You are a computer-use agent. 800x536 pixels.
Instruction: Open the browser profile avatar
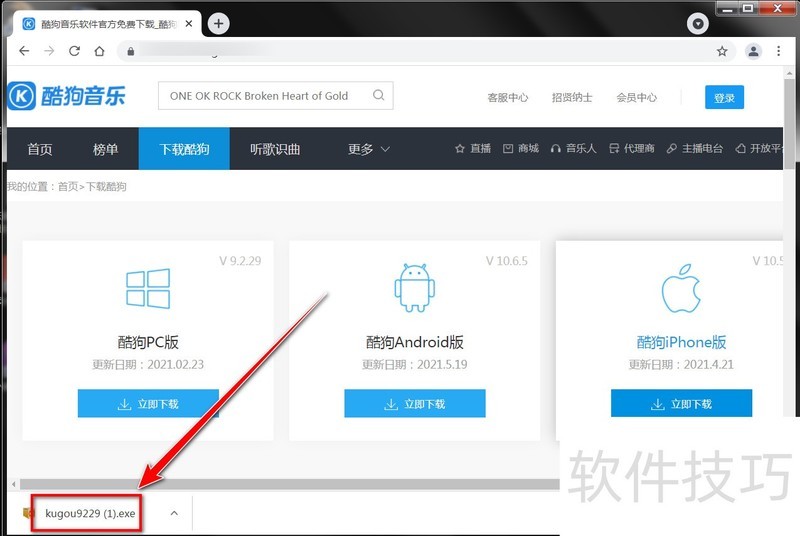click(753, 50)
